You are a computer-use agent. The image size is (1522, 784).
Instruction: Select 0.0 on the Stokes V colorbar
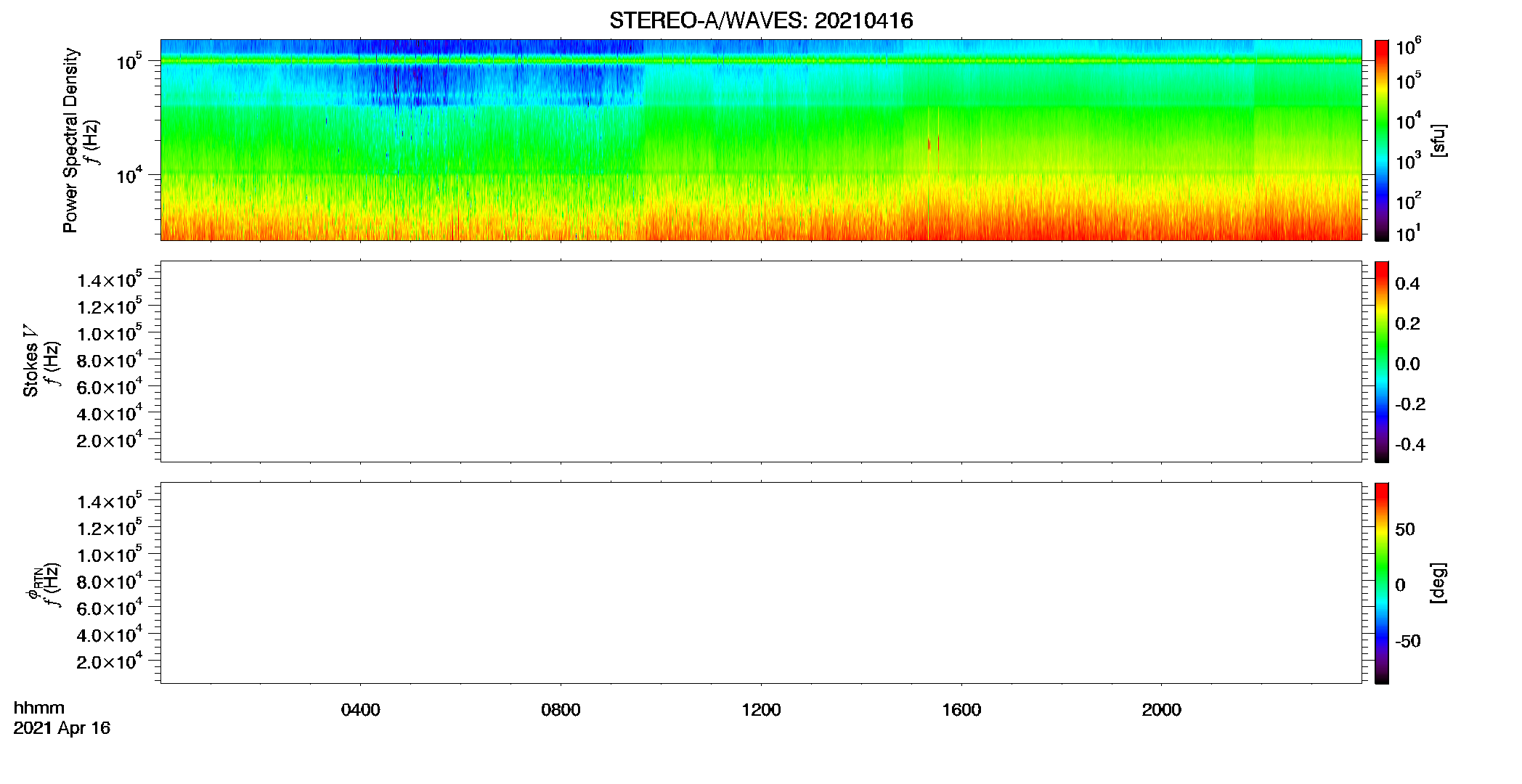click(x=1407, y=364)
